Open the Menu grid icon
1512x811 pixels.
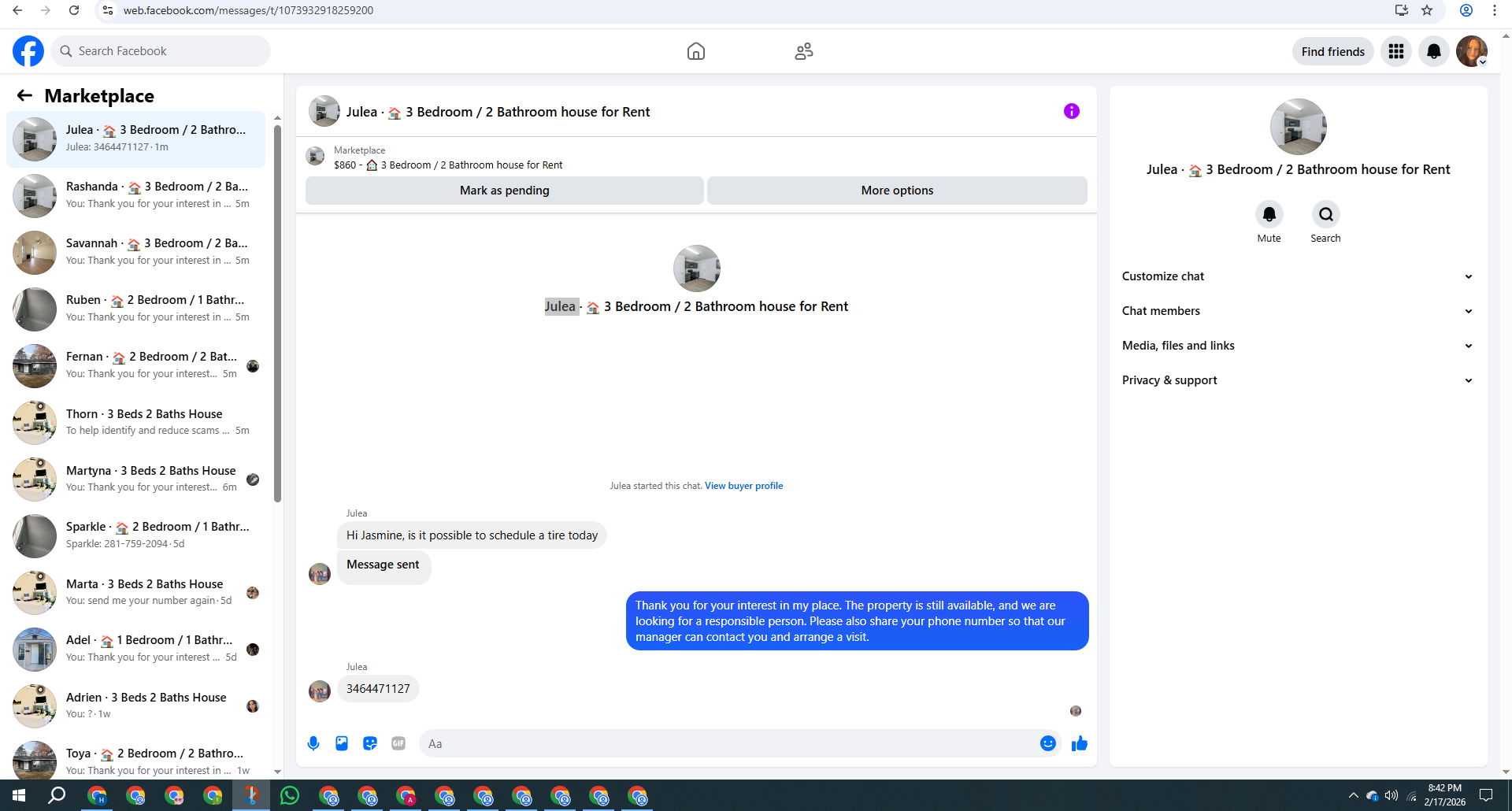click(1395, 51)
